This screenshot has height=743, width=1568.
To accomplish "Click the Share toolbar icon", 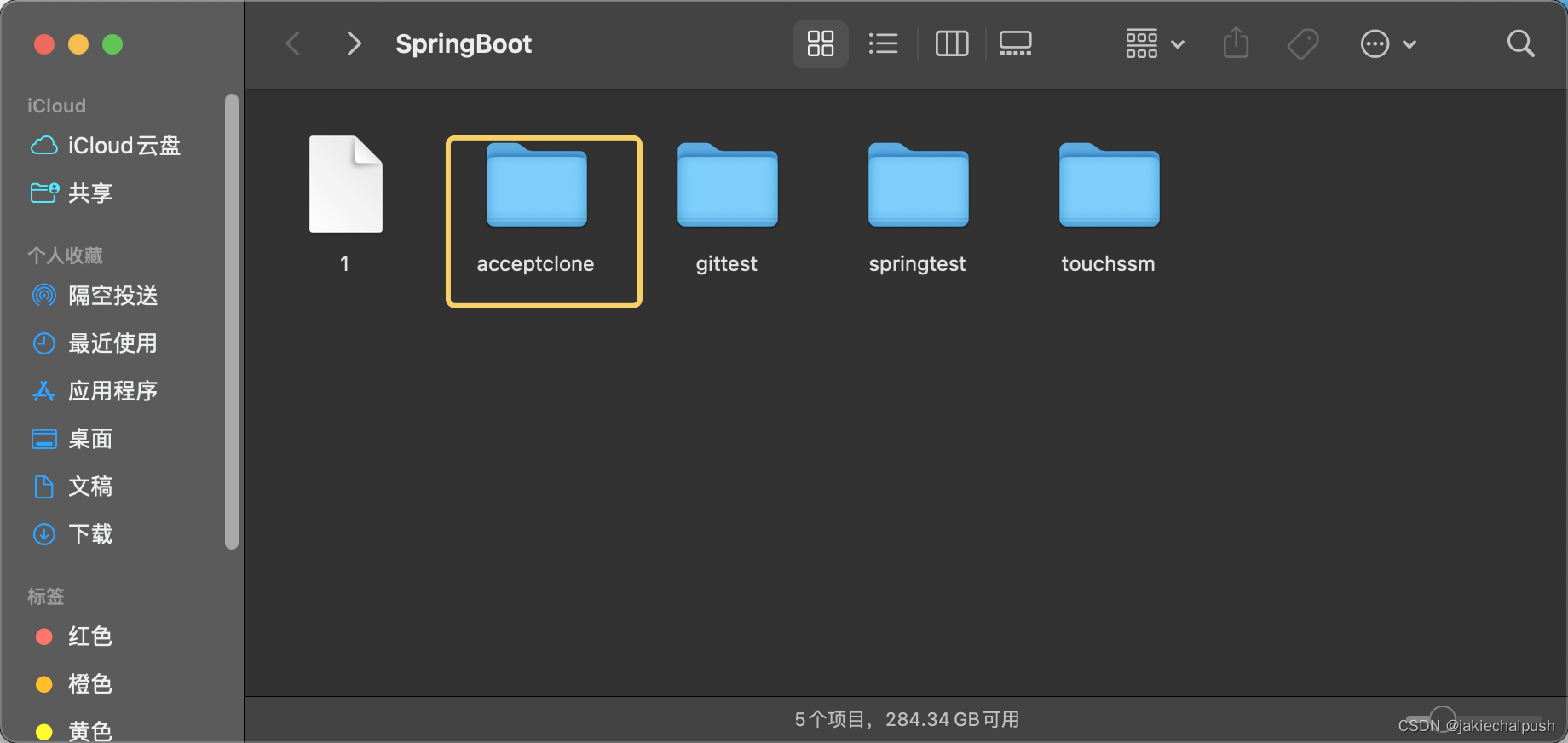I will coord(1236,43).
